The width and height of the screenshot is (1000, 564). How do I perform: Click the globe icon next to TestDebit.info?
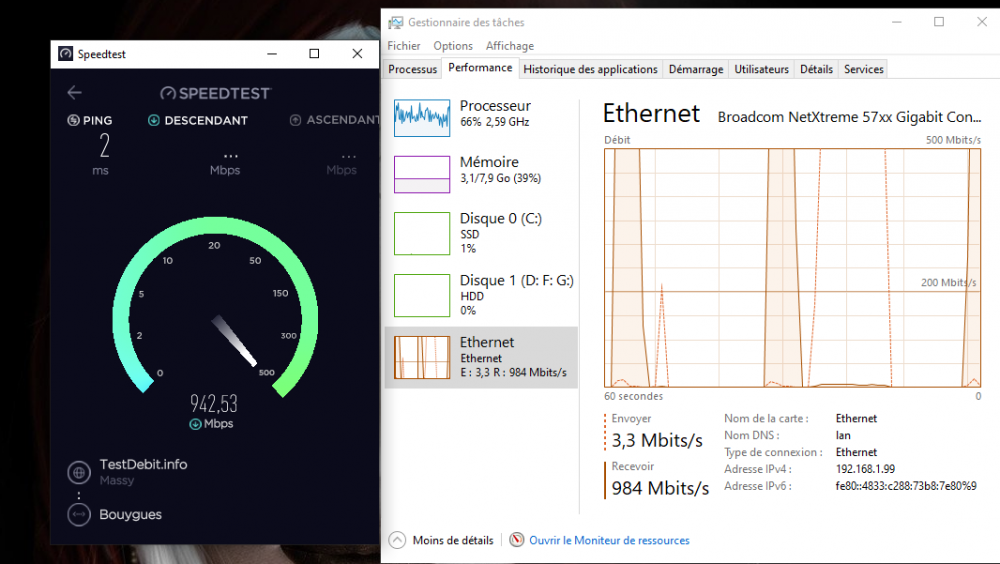tap(79, 472)
